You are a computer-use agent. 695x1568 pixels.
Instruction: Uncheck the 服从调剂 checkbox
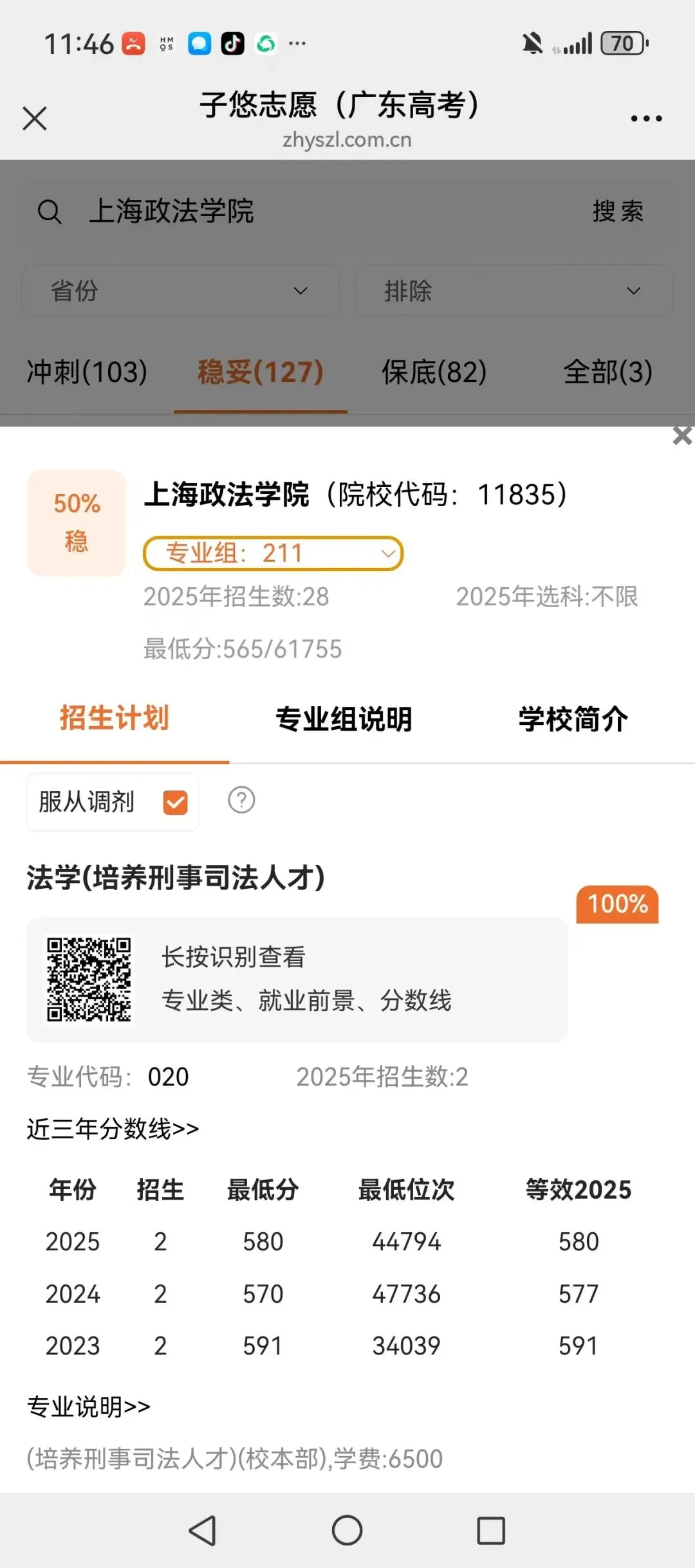(175, 802)
